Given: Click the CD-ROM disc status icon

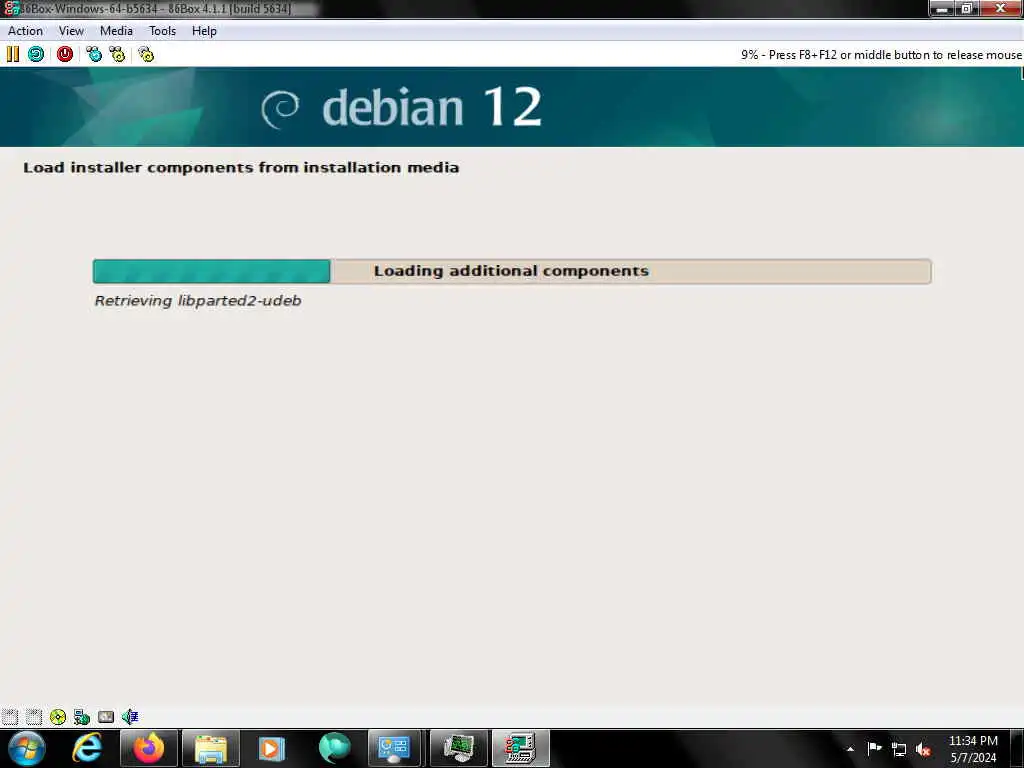Looking at the screenshot, I should [57, 716].
